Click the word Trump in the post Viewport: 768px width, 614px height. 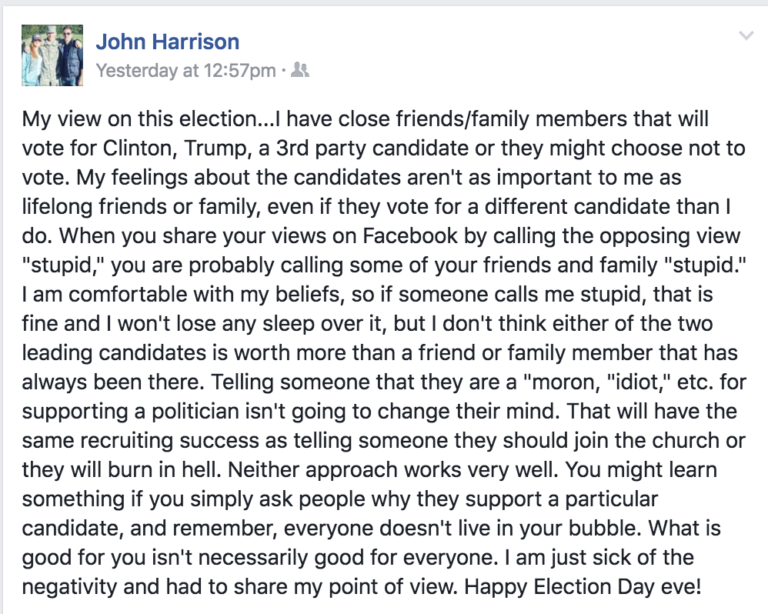[x=217, y=148]
